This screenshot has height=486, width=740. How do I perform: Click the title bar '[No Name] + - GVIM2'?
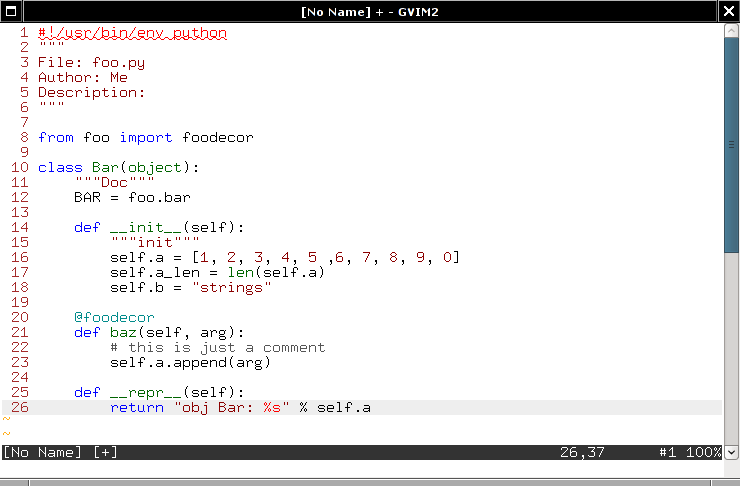[370, 11]
